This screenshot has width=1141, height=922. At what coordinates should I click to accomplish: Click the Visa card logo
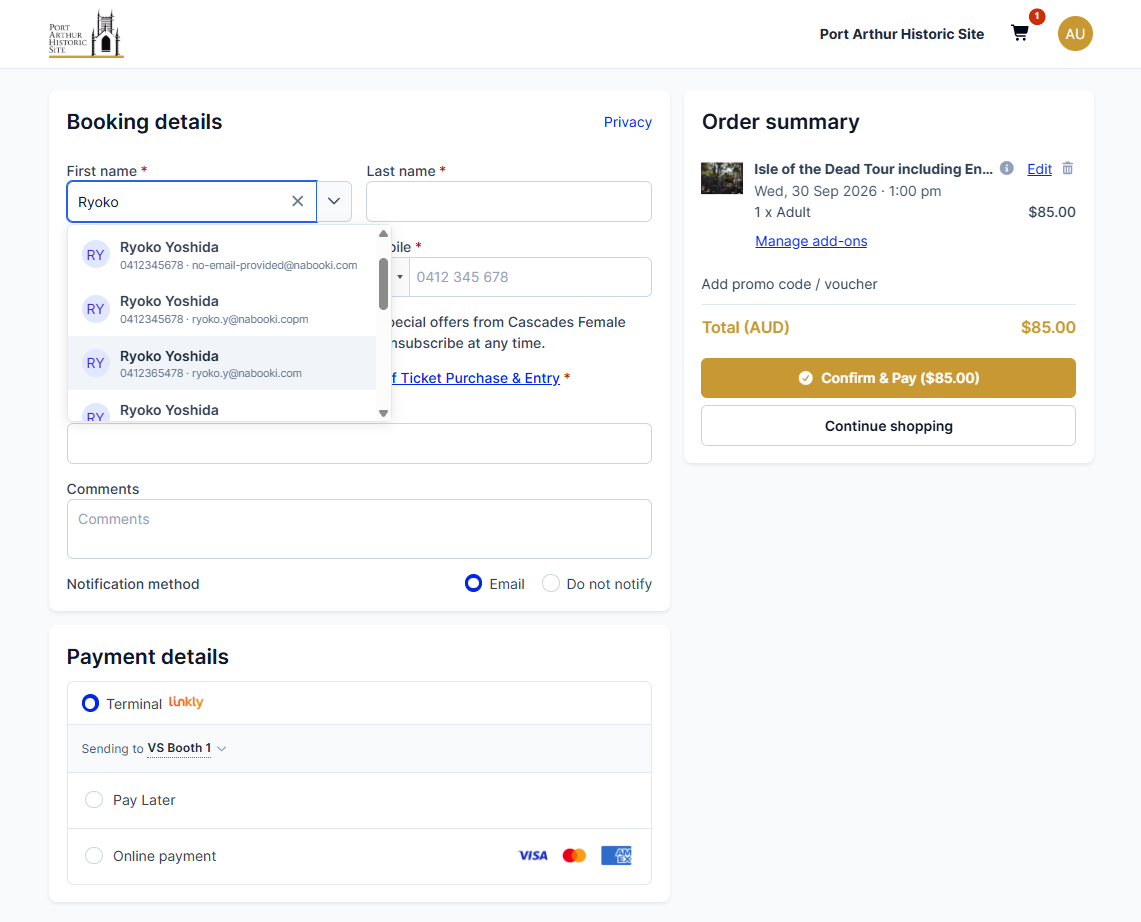pyautogui.click(x=533, y=856)
